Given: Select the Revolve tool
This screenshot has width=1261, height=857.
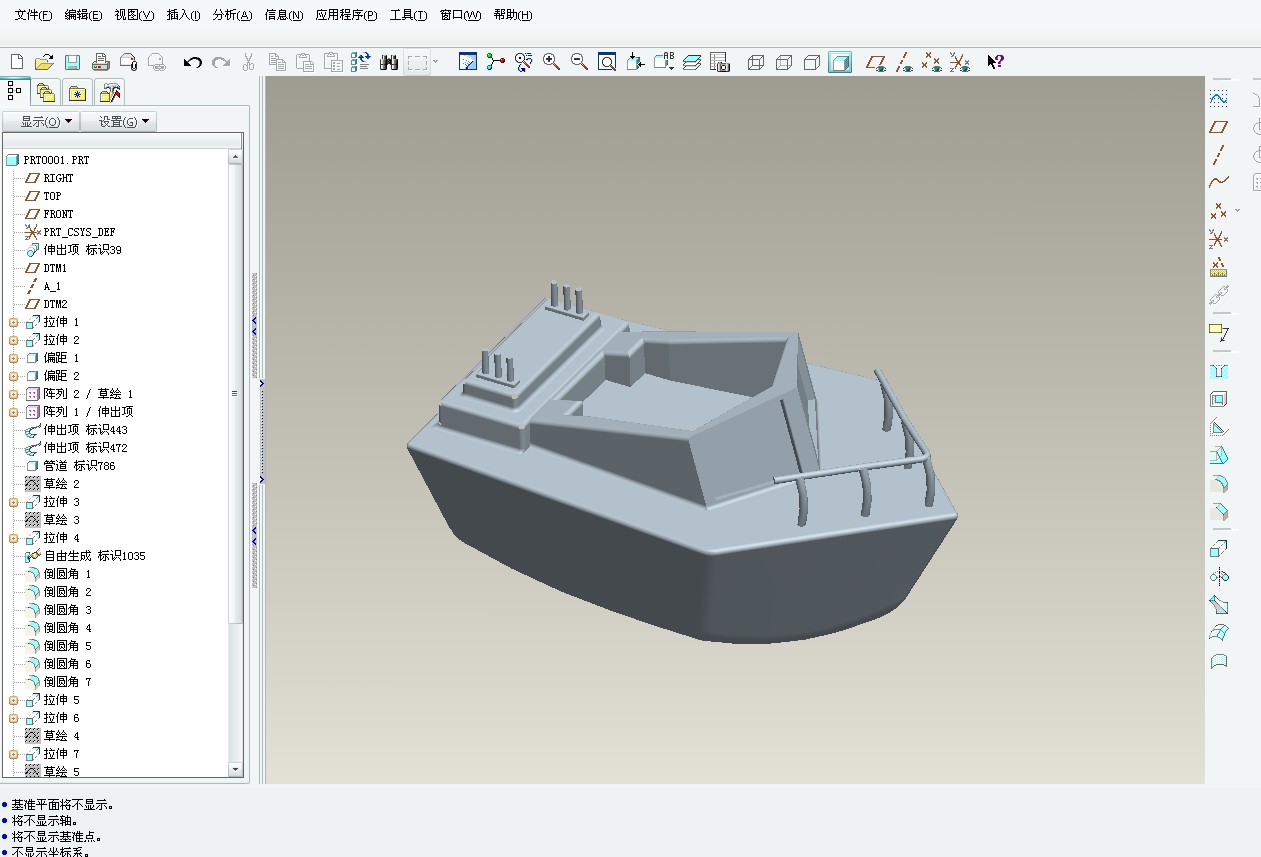Looking at the screenshot, I should click(x=1218, y=577).
